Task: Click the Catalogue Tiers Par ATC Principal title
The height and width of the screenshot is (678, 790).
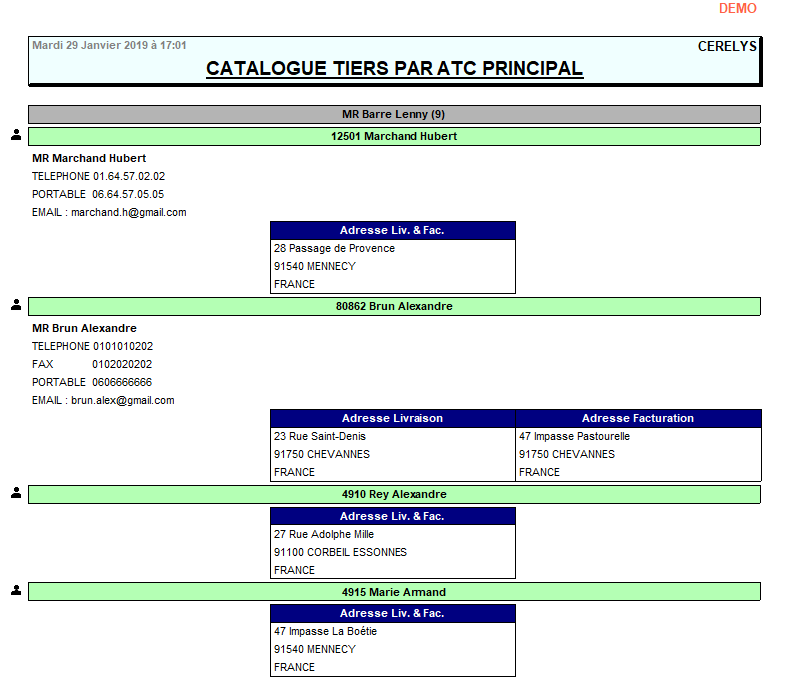Action: coord(394,69)
